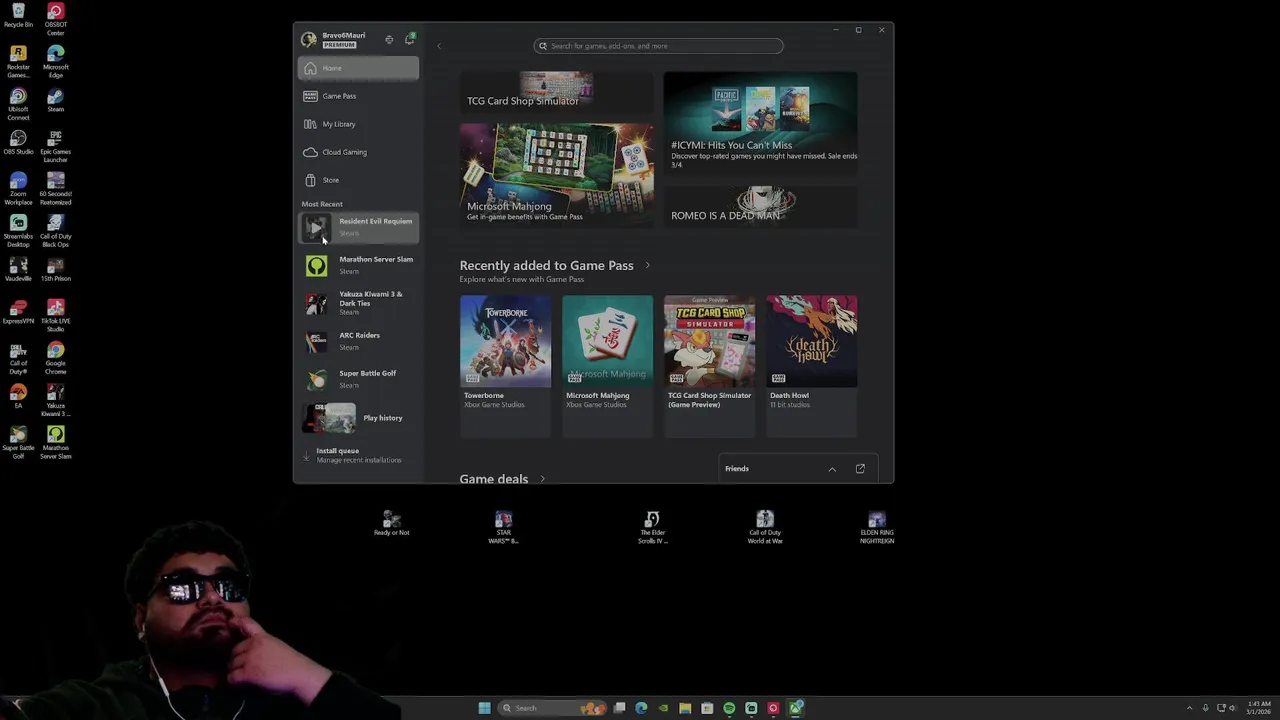Open the Towerborne game card
This screenshot has width=1280, height=720.
point(505,366)
